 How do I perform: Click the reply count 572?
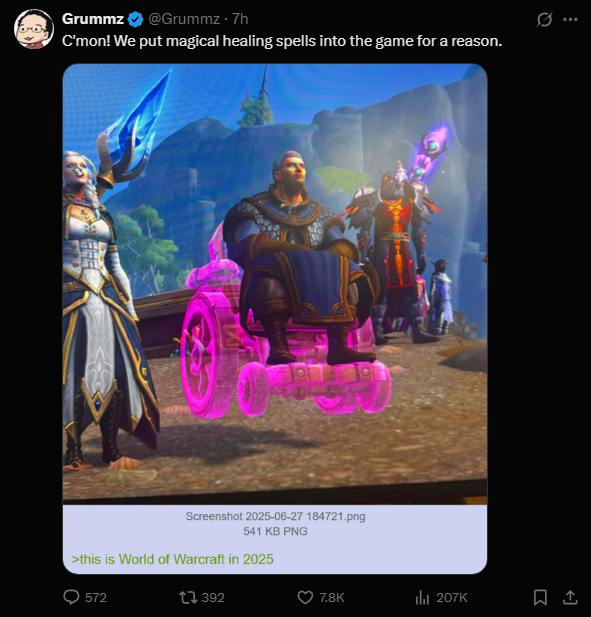point(96,598)
